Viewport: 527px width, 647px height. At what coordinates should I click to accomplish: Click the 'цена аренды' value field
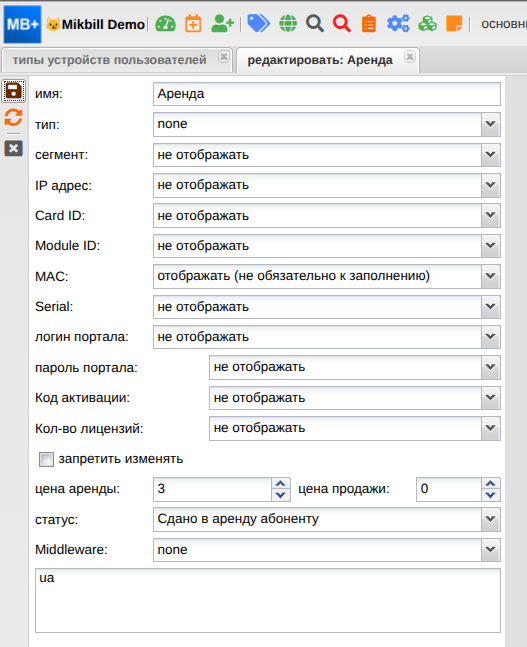[x=212, y=489]
